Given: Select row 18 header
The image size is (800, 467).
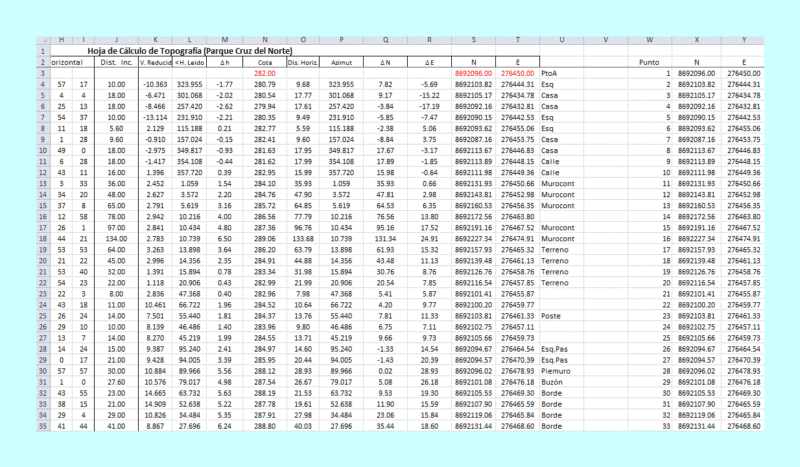Looking at the screenshot, I should click(43, 239).
